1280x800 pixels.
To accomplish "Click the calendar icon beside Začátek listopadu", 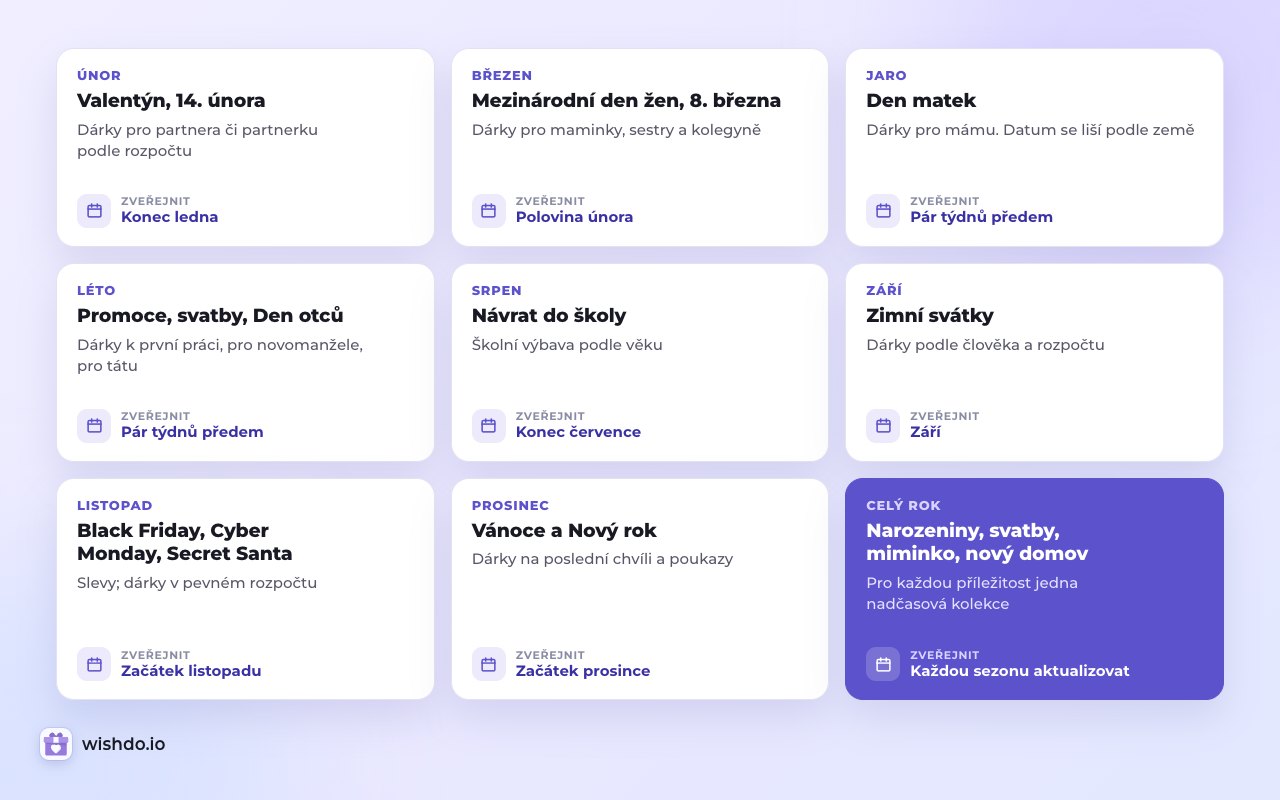I will point(94,664).
